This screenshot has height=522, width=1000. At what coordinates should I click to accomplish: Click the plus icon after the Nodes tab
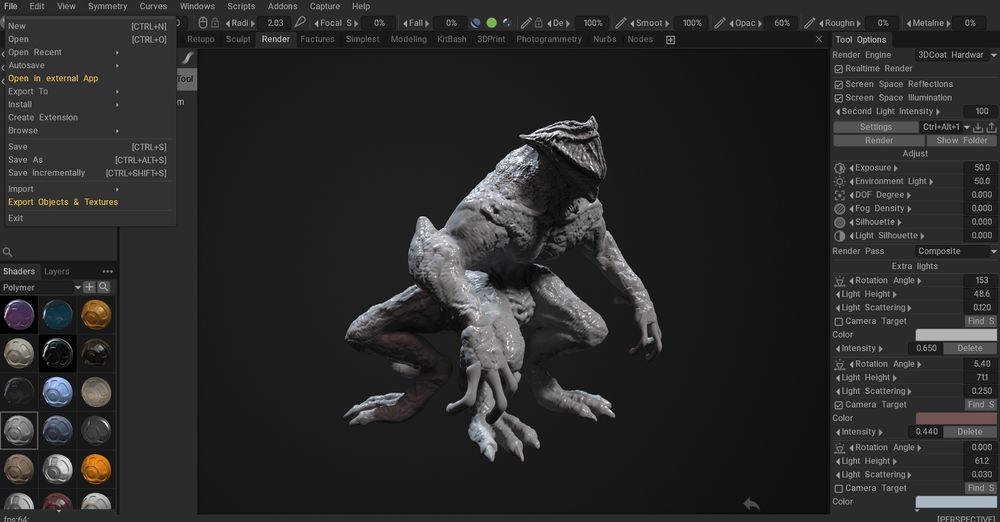tap(670, 40)
